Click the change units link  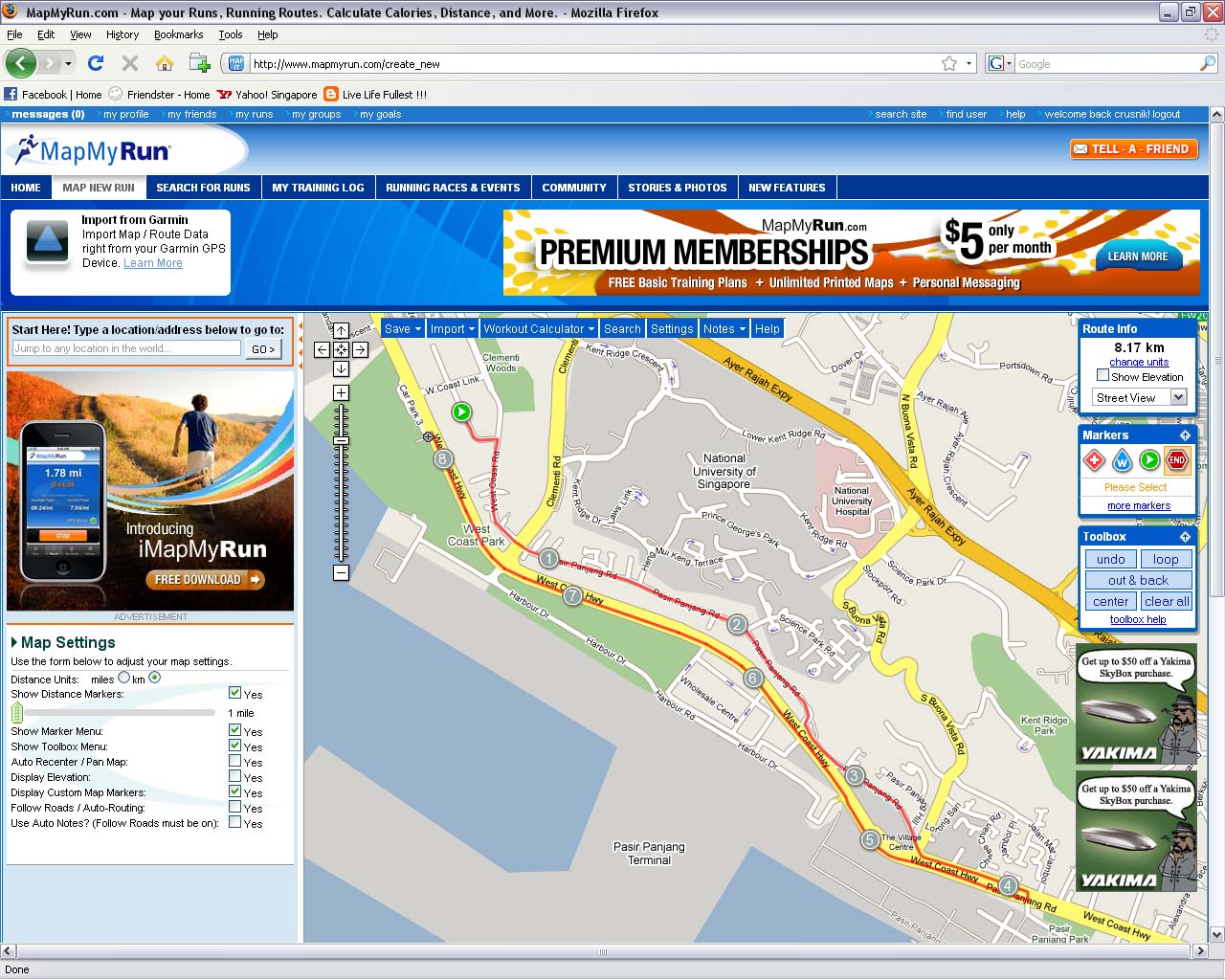(x=1139, y=362)
